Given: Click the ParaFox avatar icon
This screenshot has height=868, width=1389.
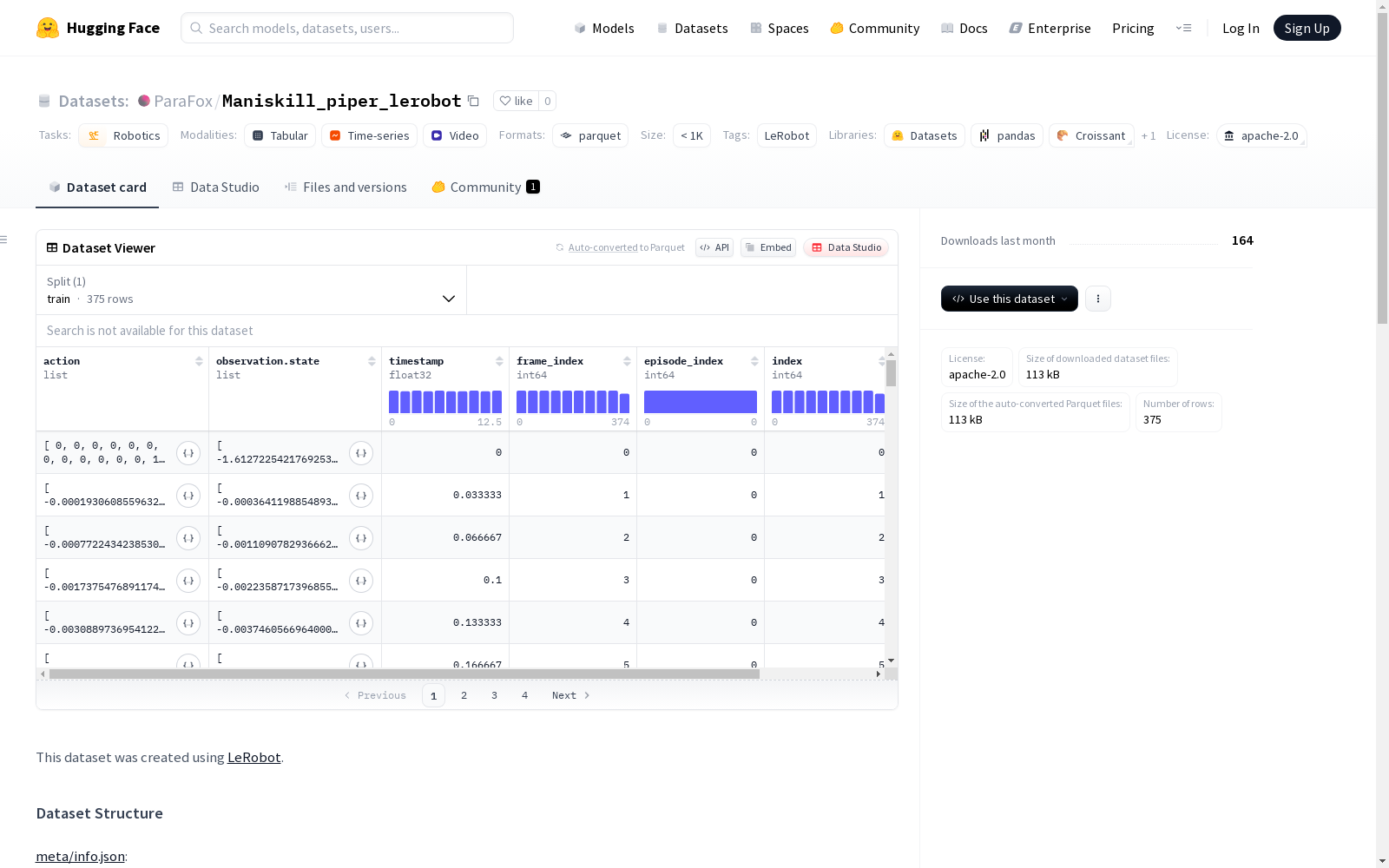Looking at the screenshot, I should (x=144, y=101).
